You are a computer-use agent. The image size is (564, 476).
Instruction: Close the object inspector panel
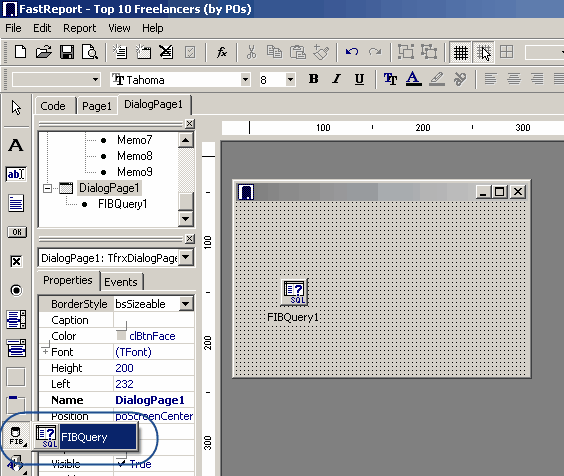coord(190,239)
